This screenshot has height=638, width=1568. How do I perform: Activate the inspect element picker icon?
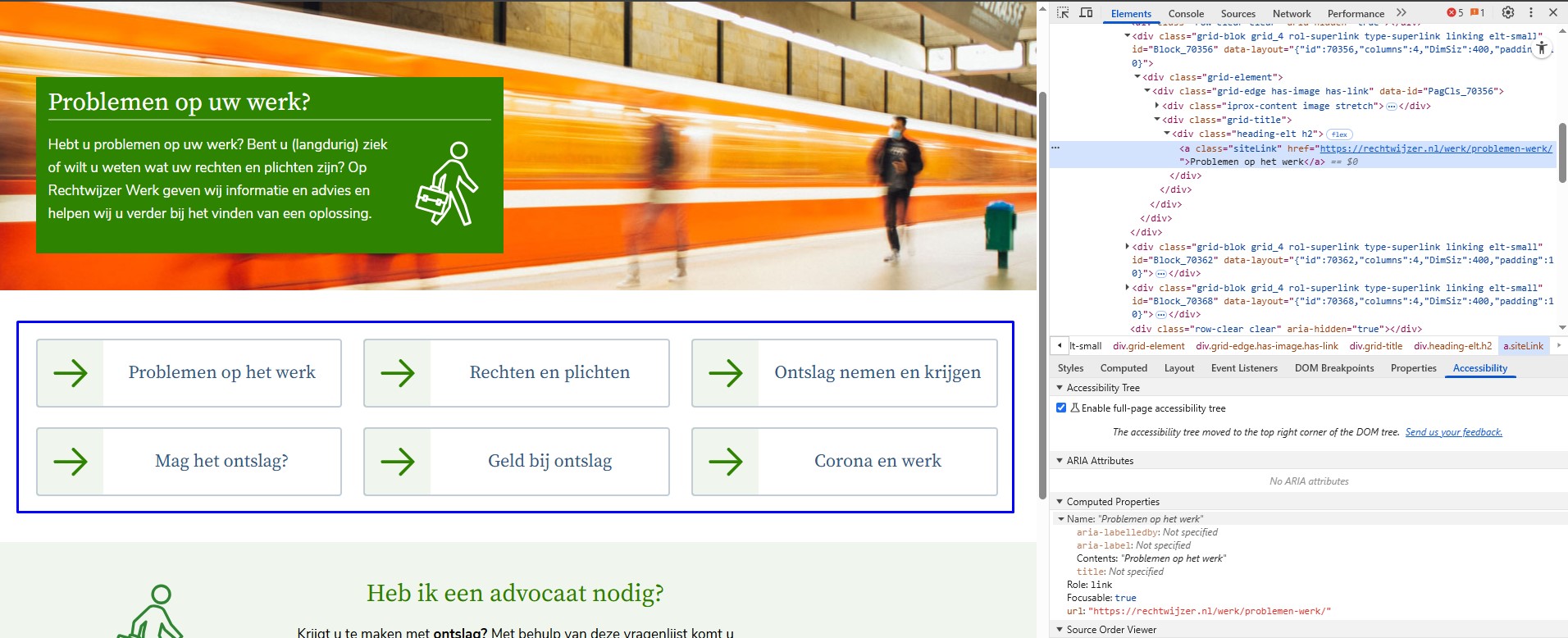point(1063,13)
